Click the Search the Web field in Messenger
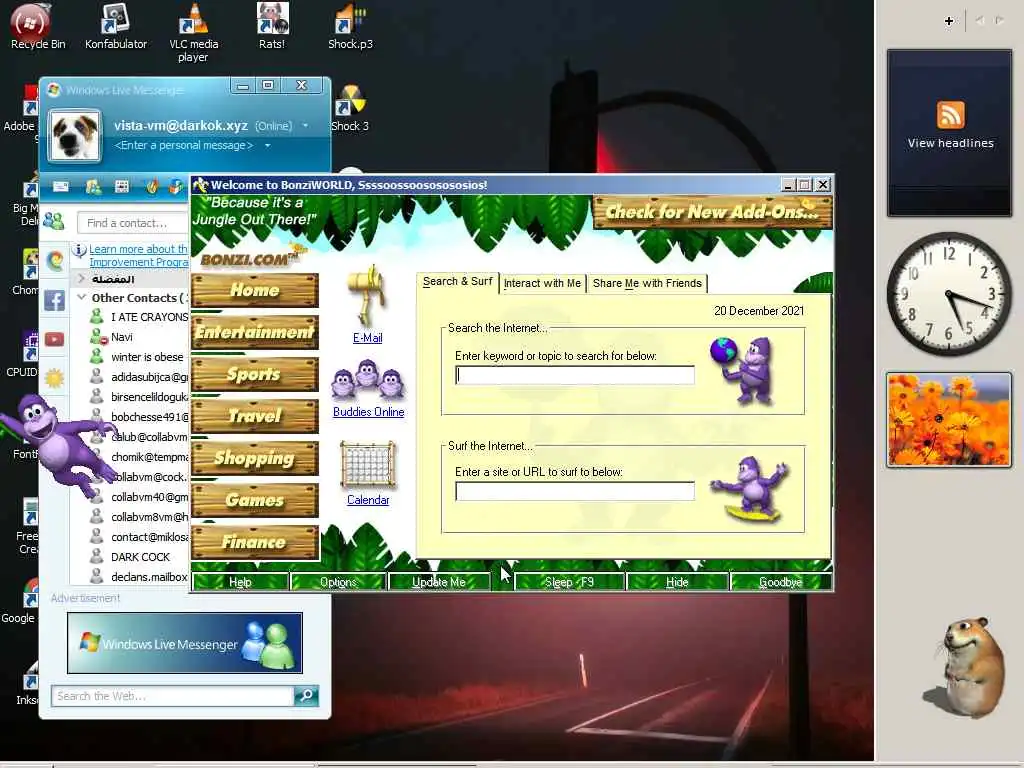 172,696
